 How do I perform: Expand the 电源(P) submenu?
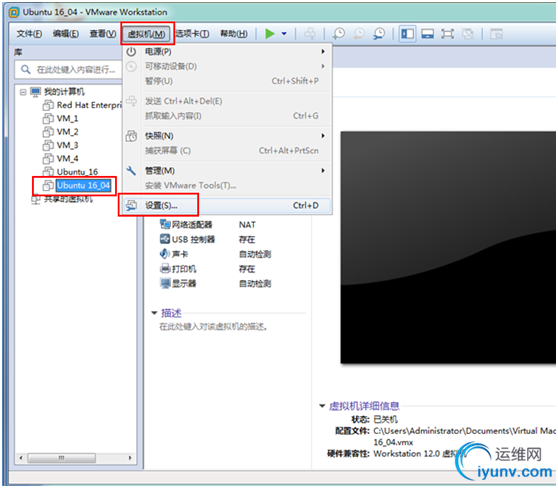(227, 52)
